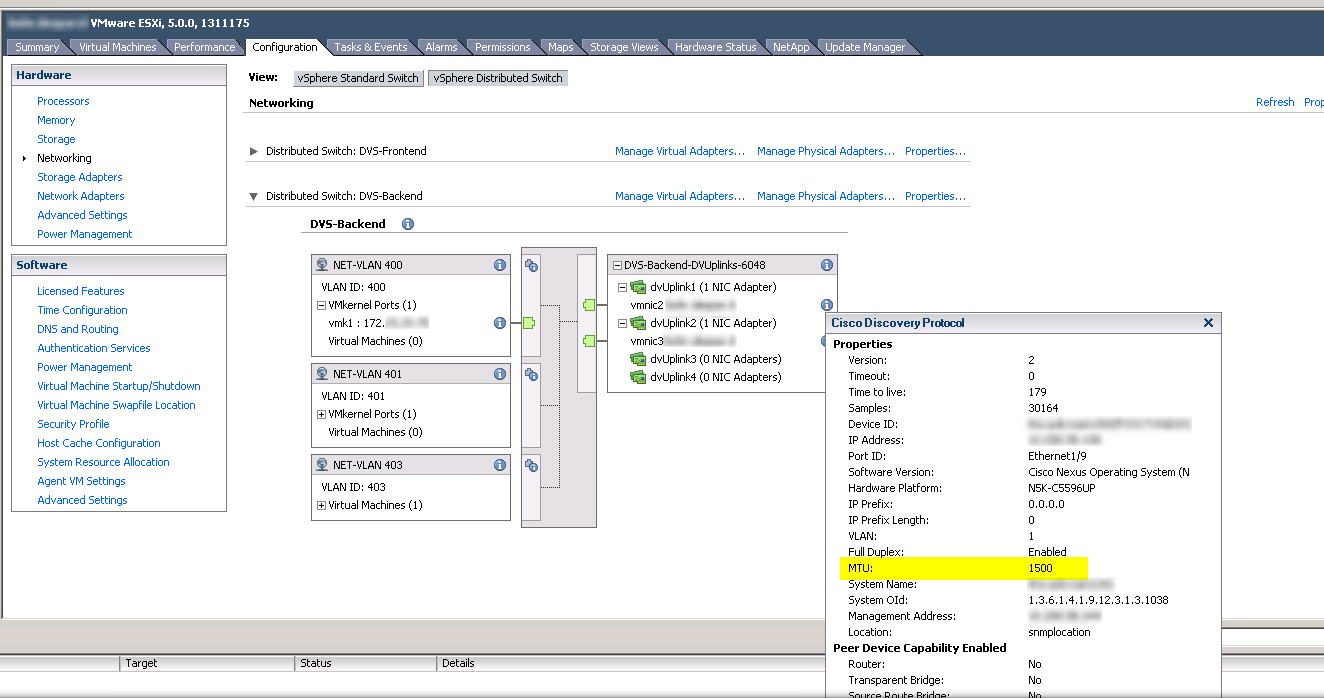Open Network Adapters in Hardware list

81,196
